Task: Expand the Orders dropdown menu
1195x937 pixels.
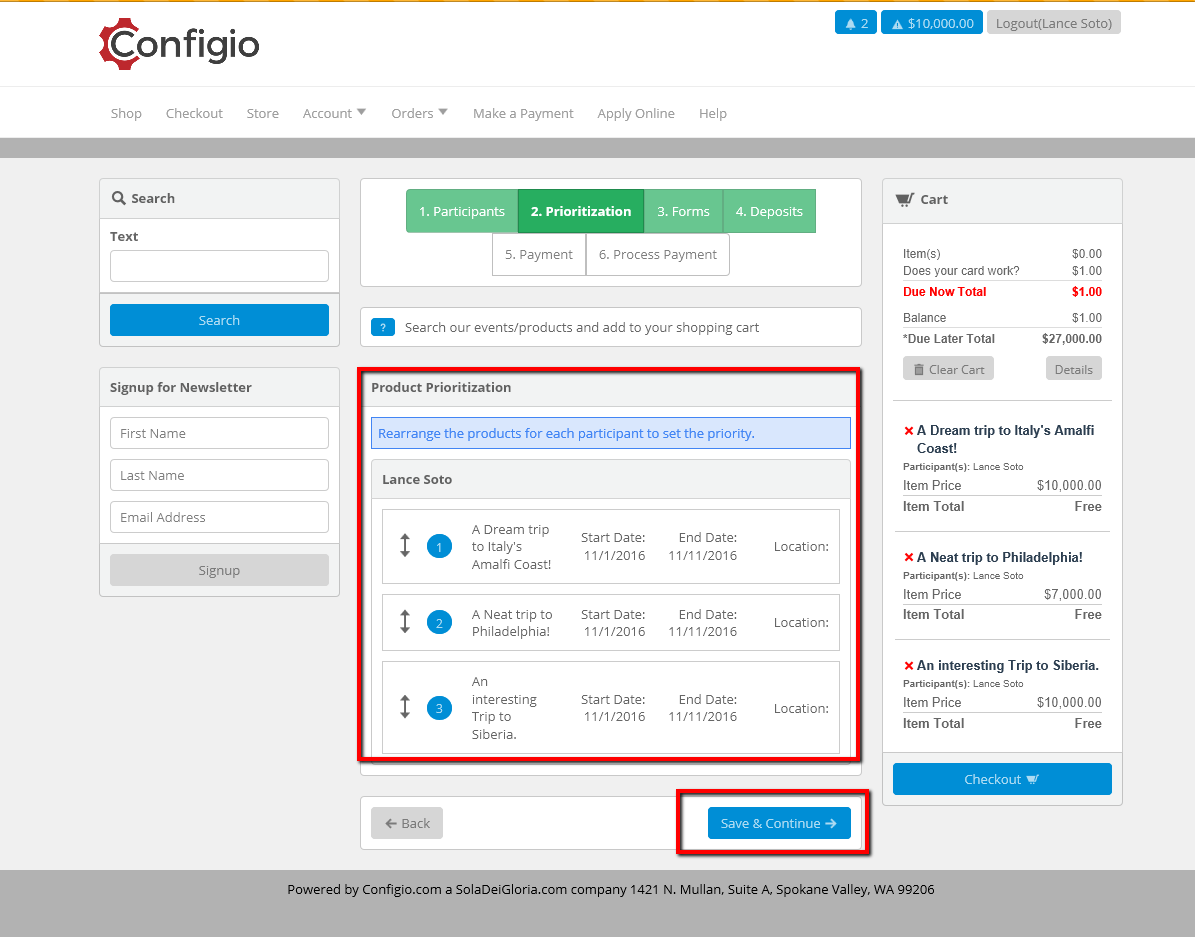Action: coord(419,113)
